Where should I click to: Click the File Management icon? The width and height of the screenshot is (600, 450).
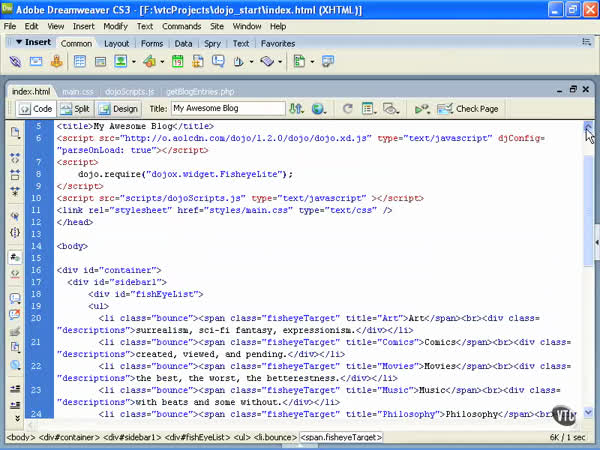coord(297,108)
